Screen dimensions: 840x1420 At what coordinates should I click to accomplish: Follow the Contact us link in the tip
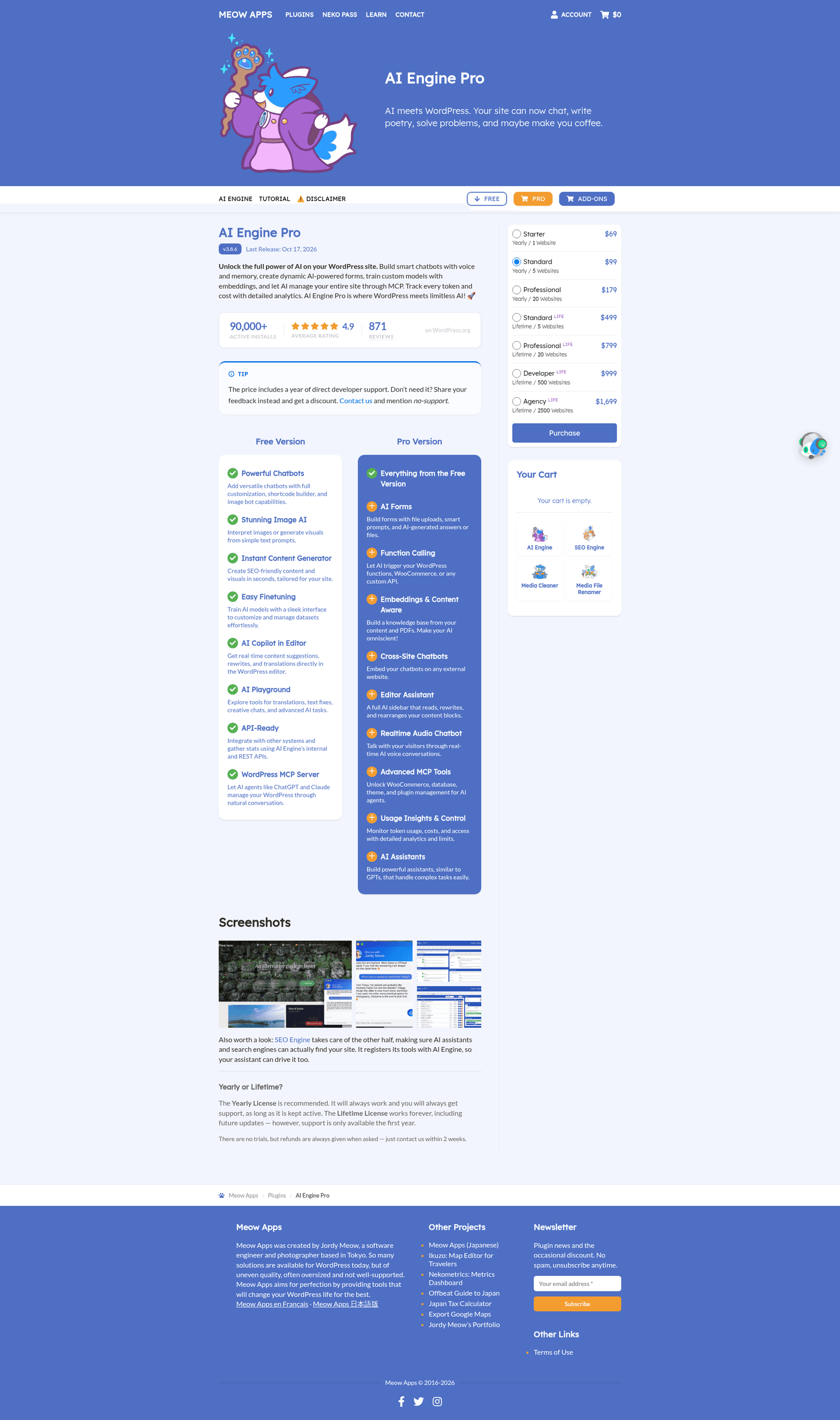tap(355, 401)
